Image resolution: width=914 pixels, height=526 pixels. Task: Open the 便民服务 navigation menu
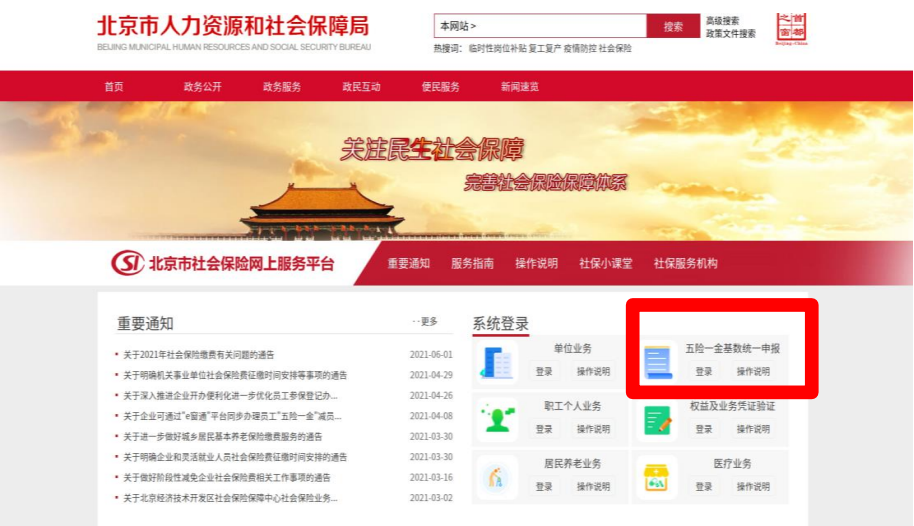click(441, 87)
